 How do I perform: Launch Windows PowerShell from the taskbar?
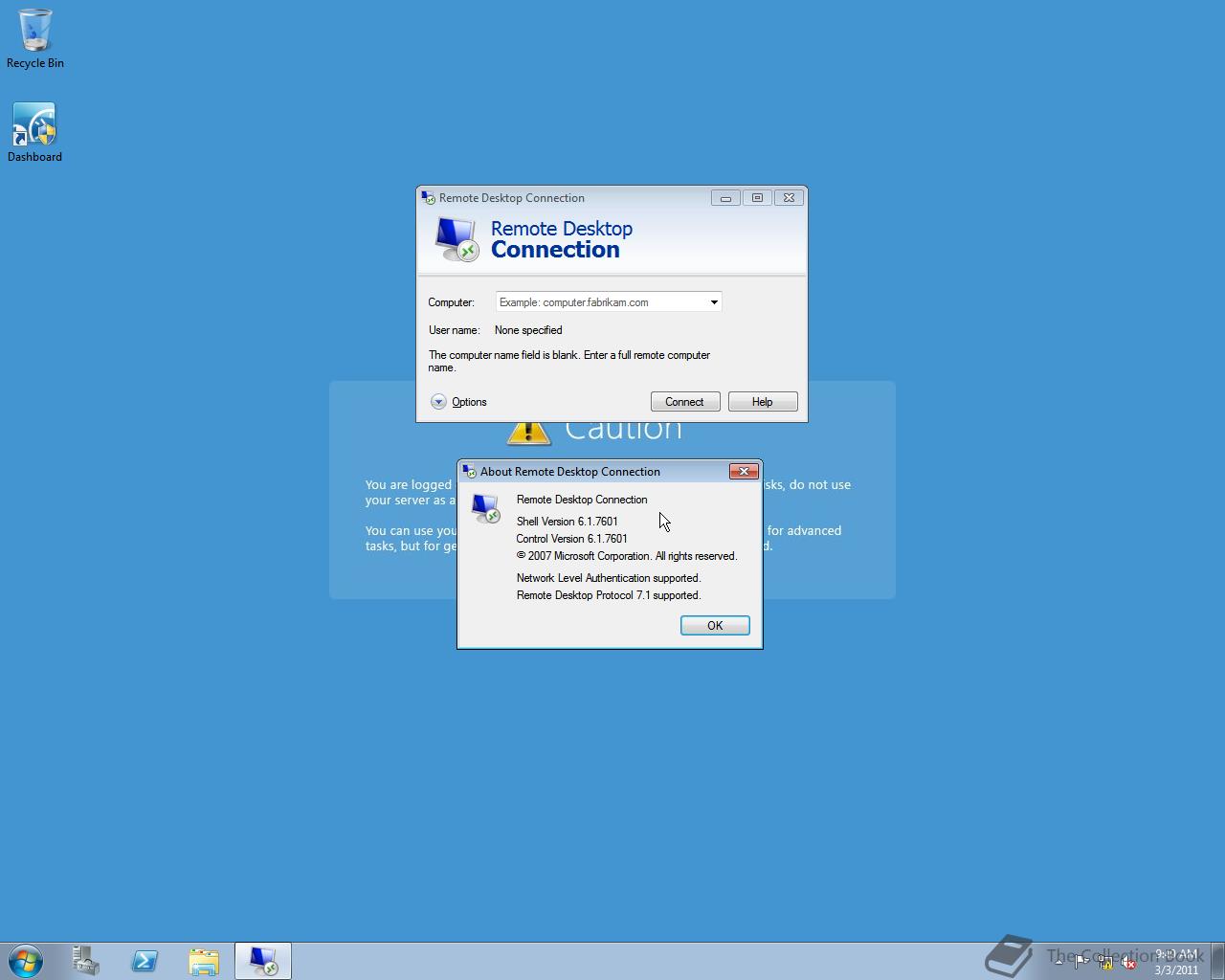point(145,961)
